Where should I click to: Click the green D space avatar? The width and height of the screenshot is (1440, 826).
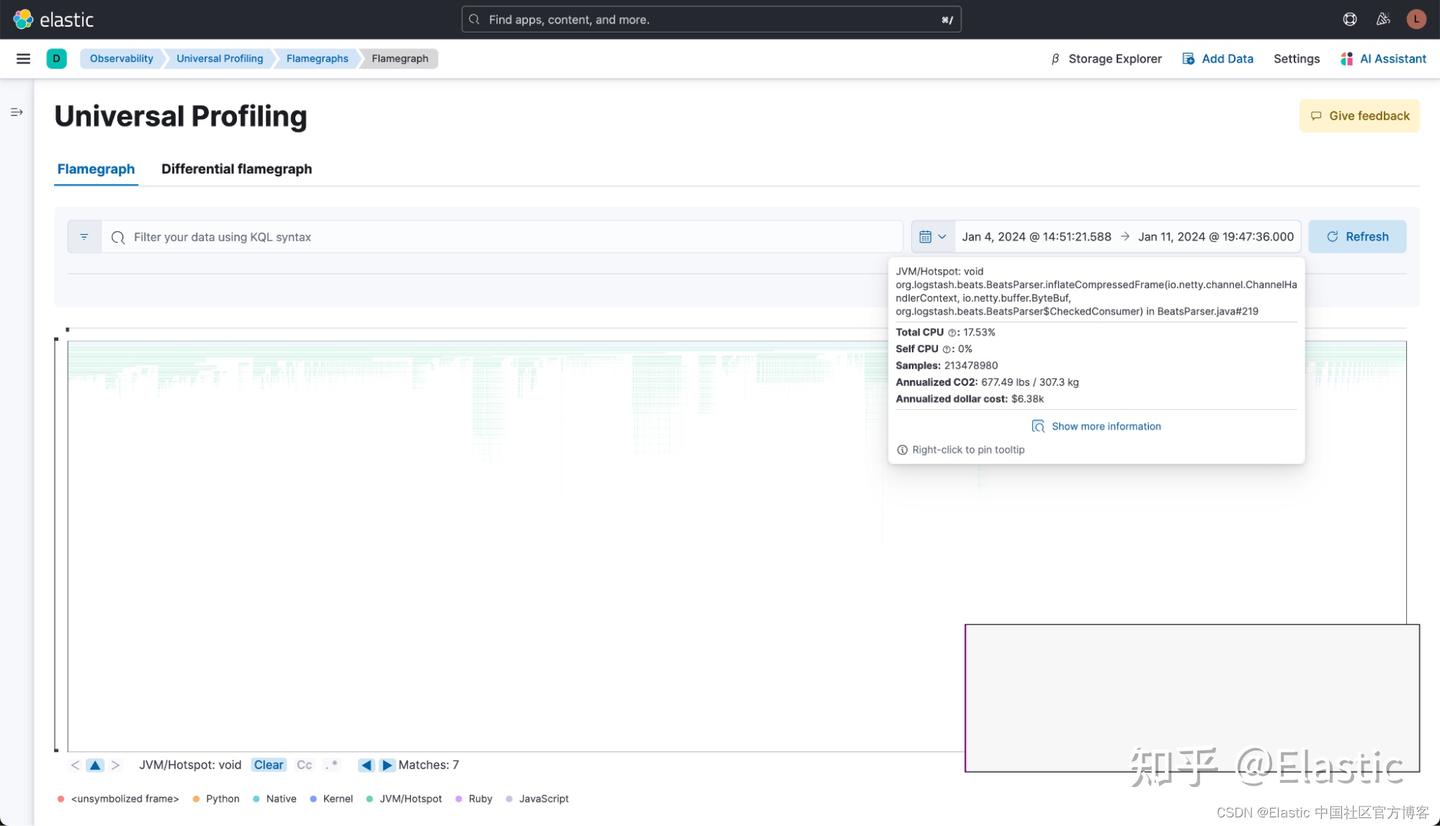[56, 59]
